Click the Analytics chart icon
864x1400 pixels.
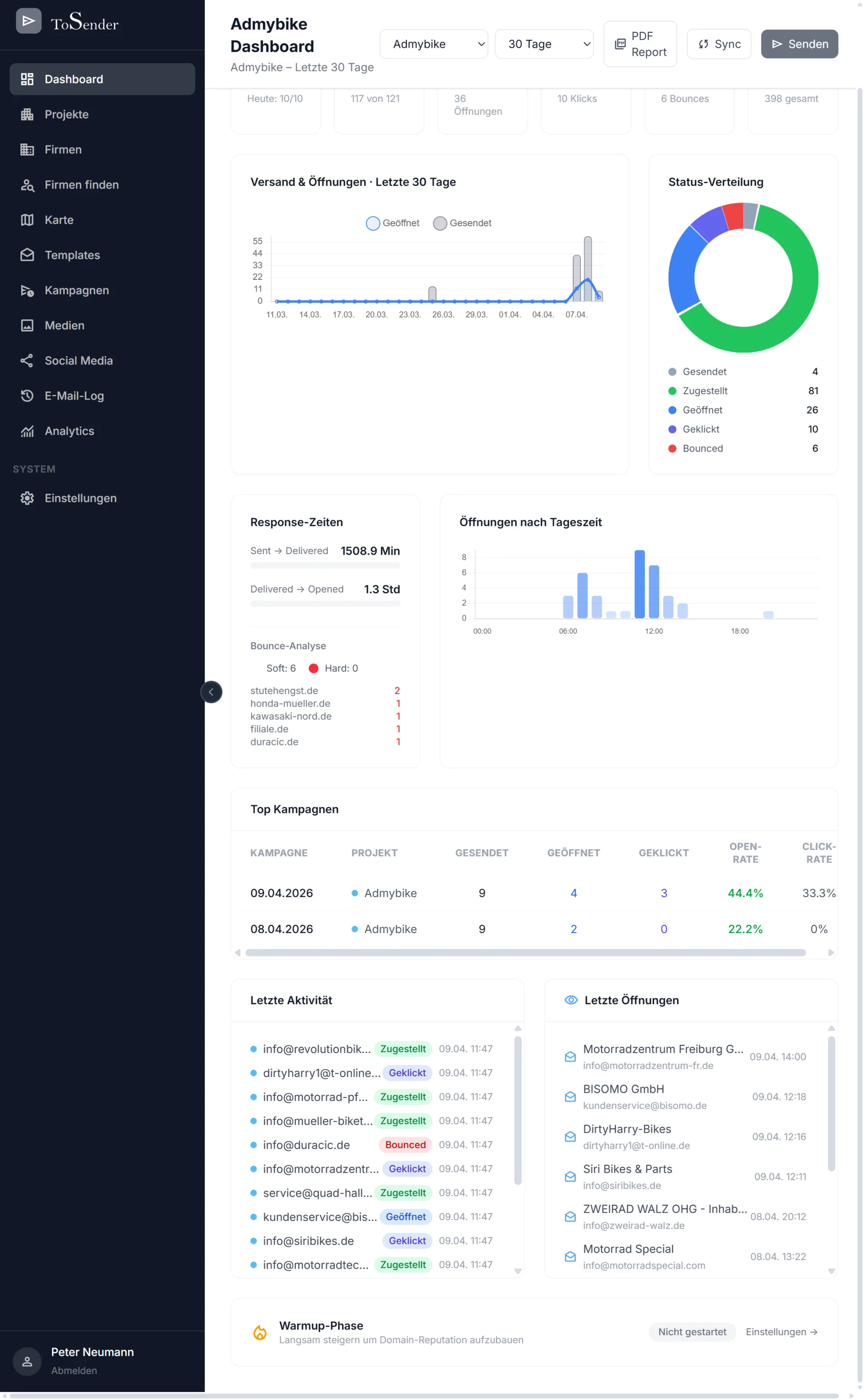click(x=27, y=431)
